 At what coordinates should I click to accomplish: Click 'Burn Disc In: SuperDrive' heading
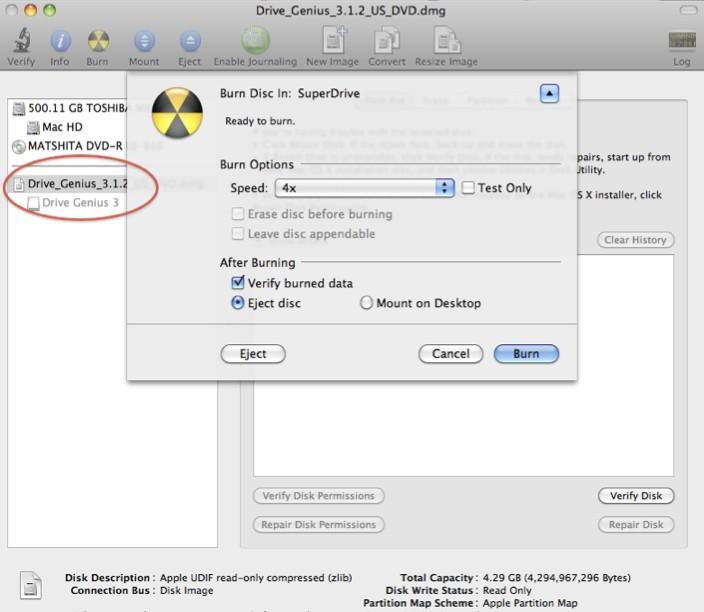tap(290, 93)
